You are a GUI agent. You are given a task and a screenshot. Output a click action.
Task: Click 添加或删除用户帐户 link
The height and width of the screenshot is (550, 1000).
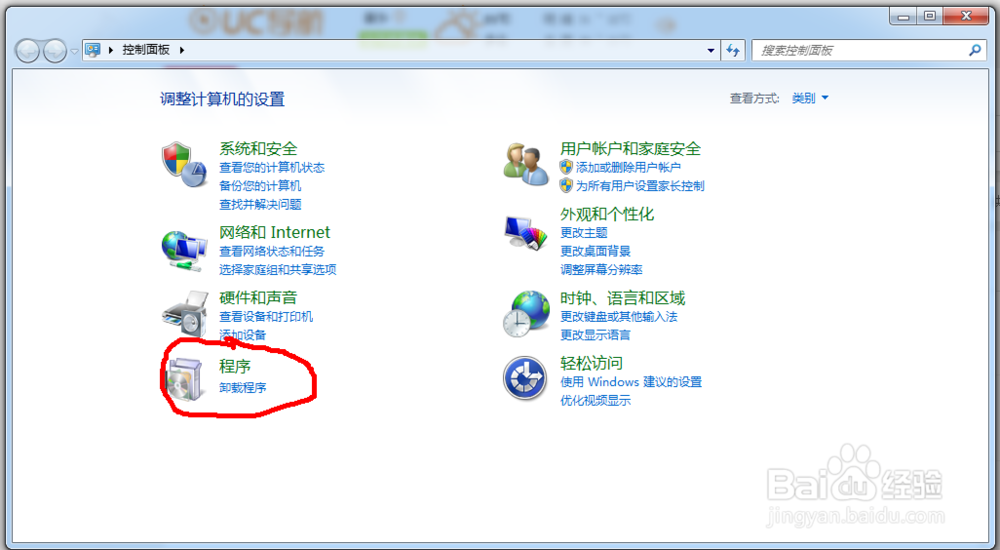(x=629, y=168)
